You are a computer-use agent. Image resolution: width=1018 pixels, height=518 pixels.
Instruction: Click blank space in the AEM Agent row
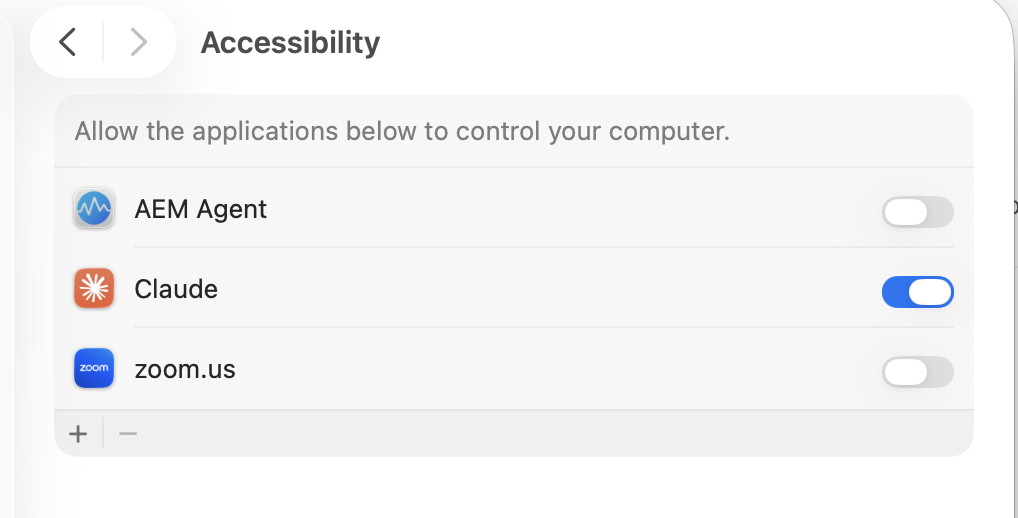click(571, 209)
